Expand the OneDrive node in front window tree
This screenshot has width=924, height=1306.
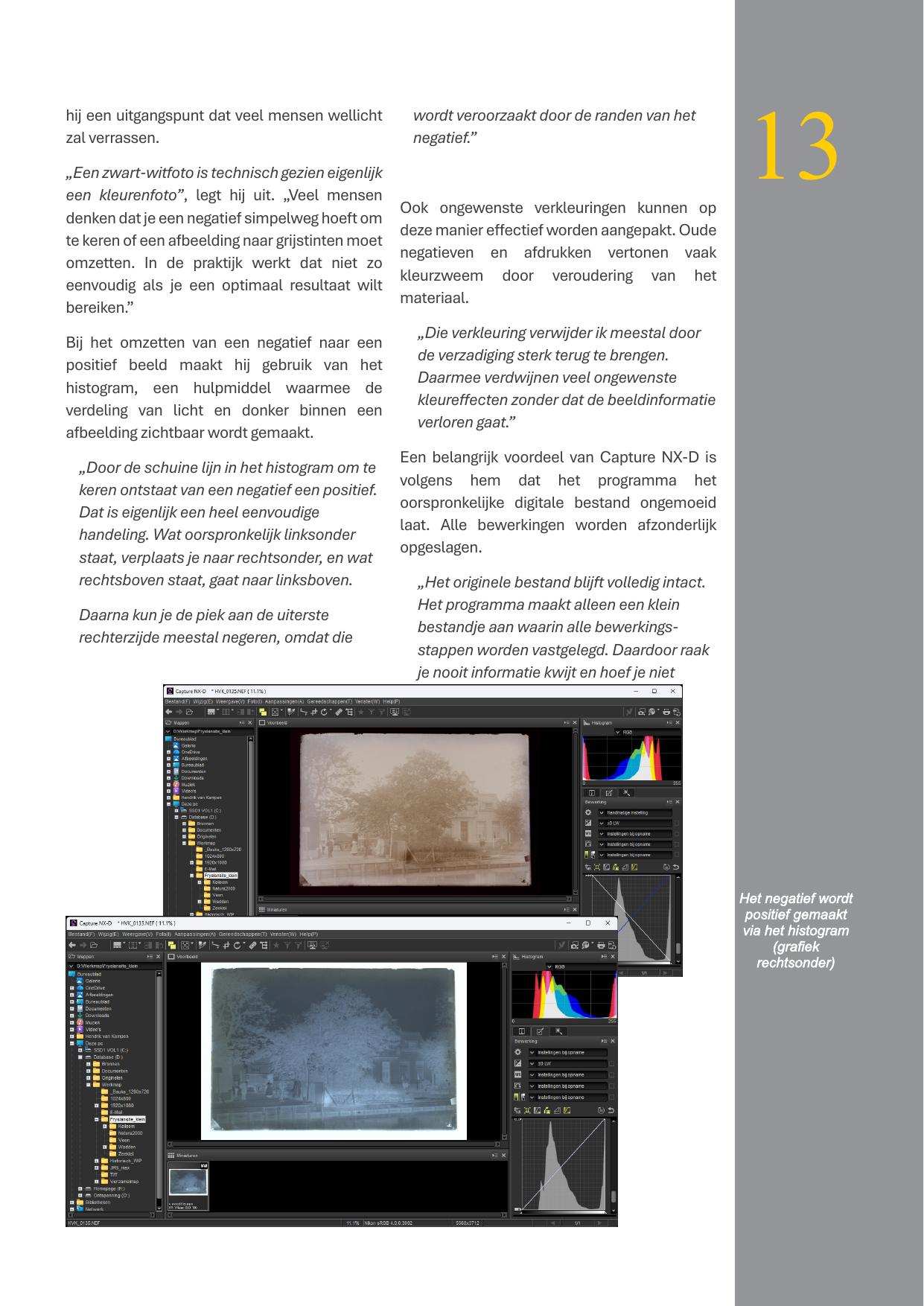[x=72, y=987]
